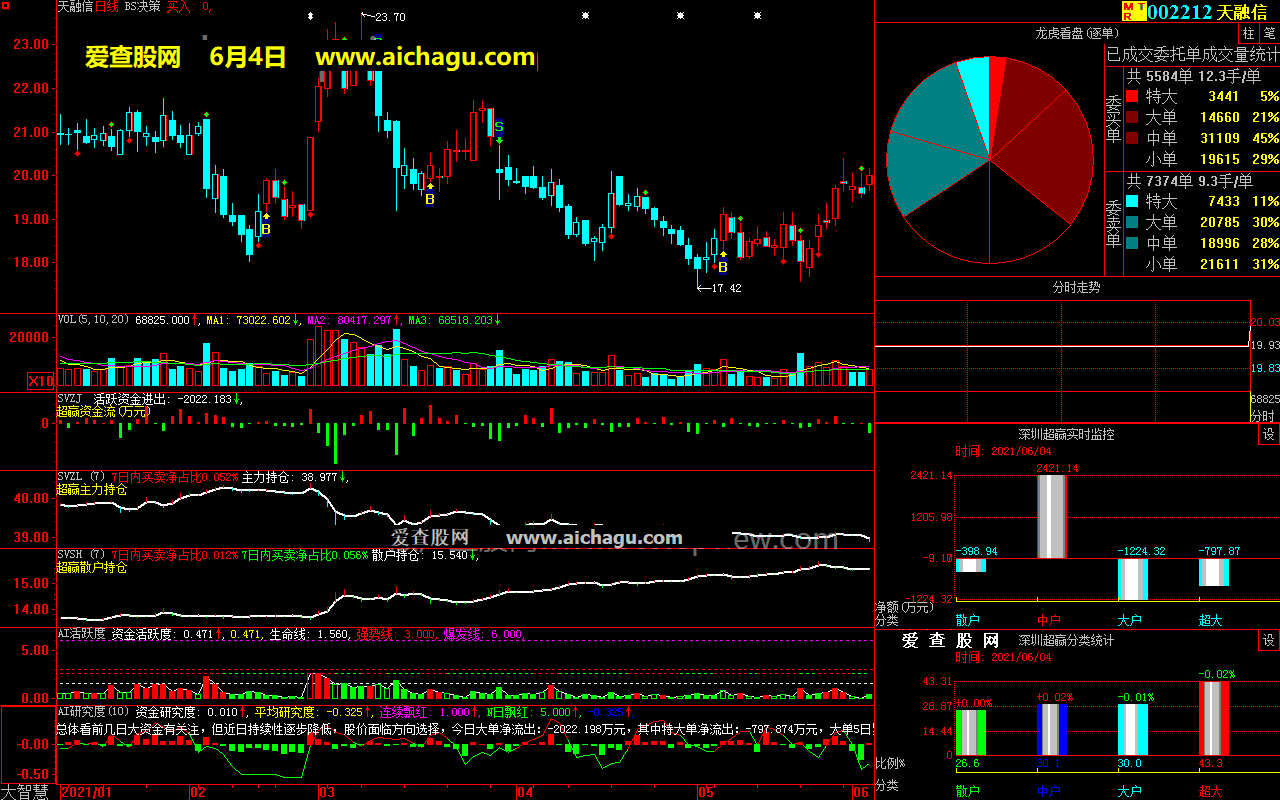Click the 05 month marker on time axis
Viewport: 1280px width, 800px height.
point(706,792)
